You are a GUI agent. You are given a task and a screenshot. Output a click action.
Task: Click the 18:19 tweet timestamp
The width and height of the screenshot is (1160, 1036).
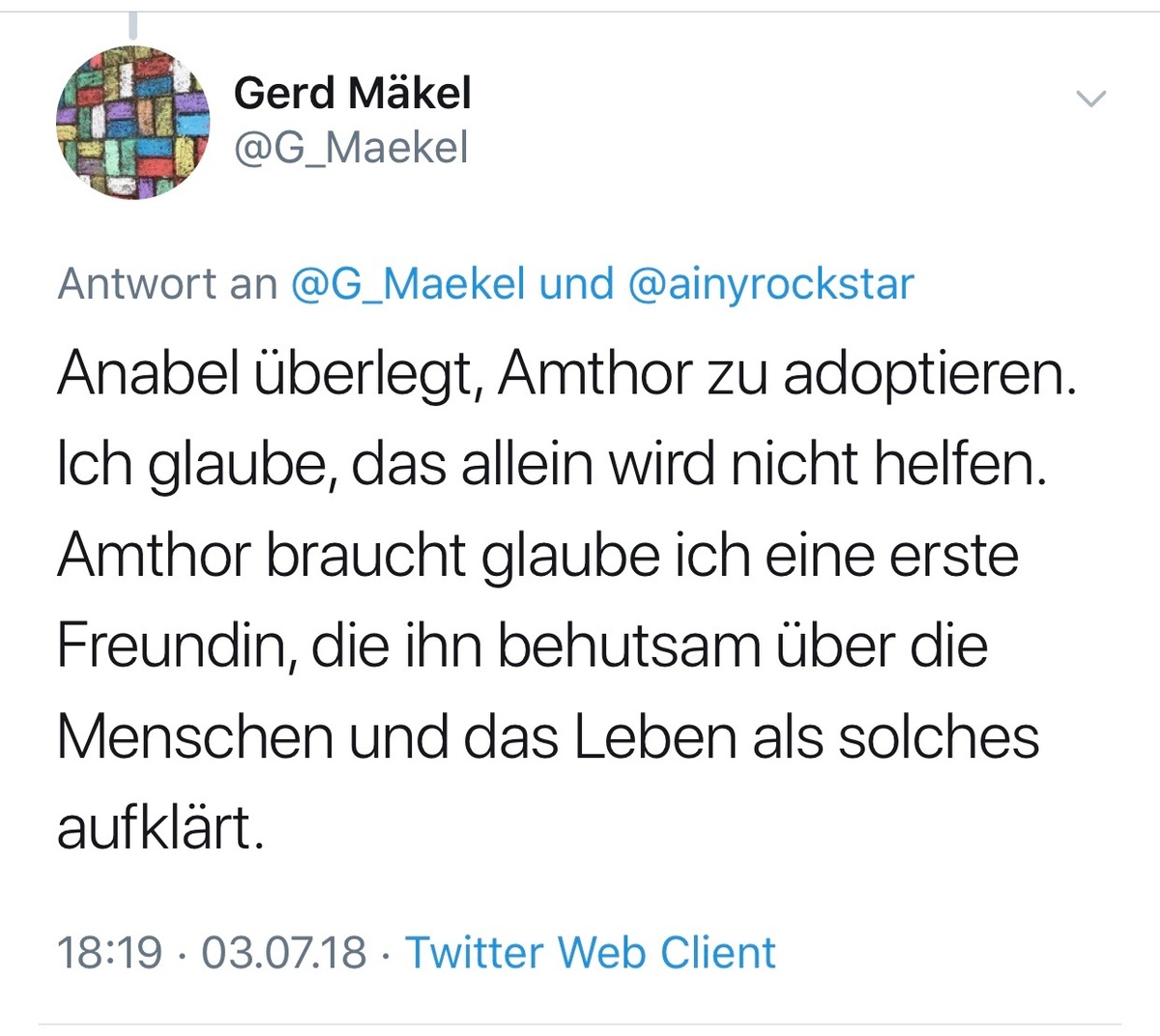109,952
